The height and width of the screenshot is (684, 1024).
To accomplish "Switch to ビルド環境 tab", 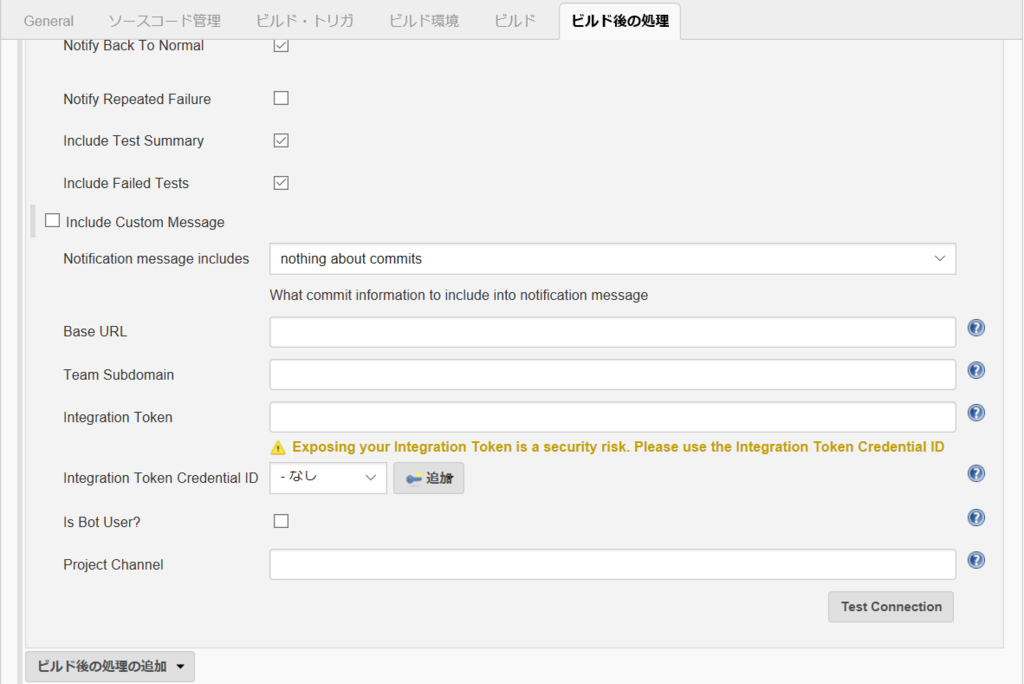I will click(424, 21).
